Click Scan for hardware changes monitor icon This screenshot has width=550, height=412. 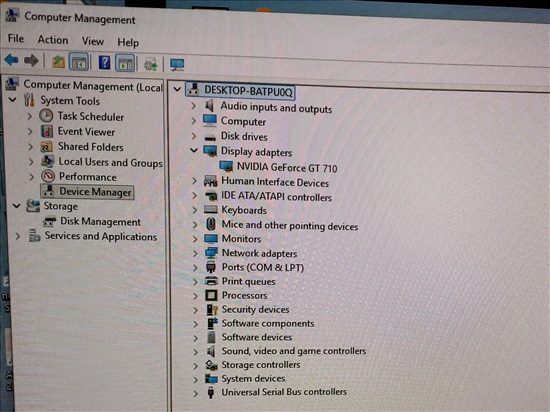(177, 65)
